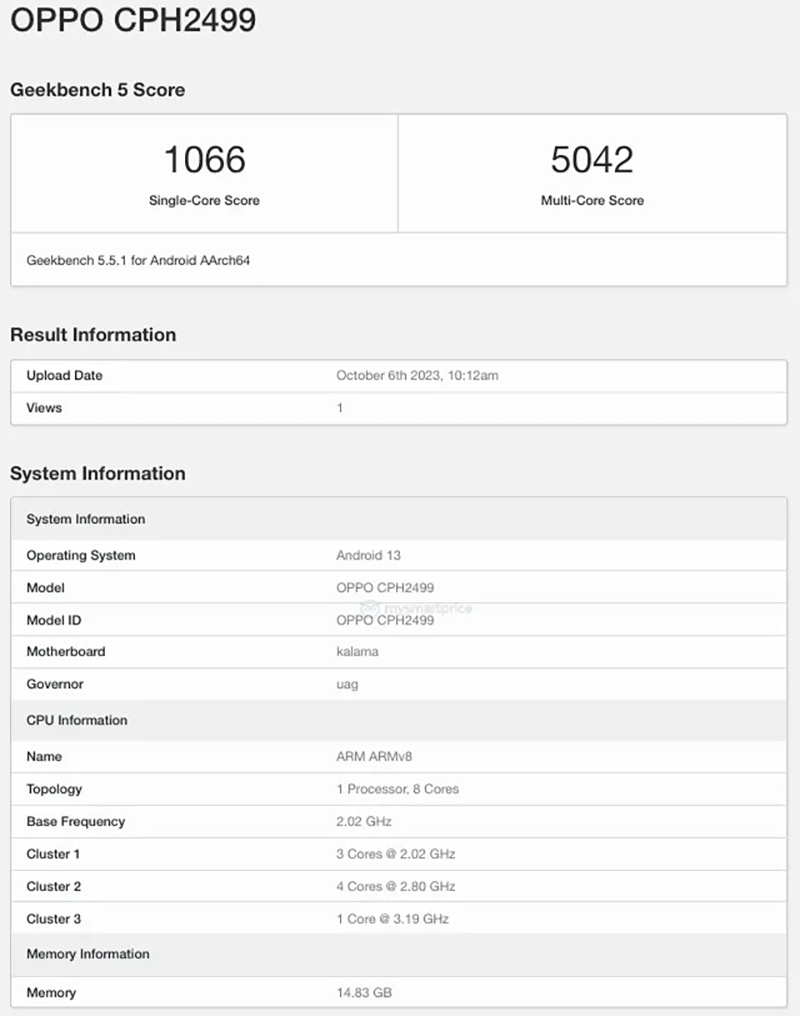This screenshot has width=800, height=1016.
Task: Select the Topology 1 Processor 8 Cores row
Action: point(398,789)
